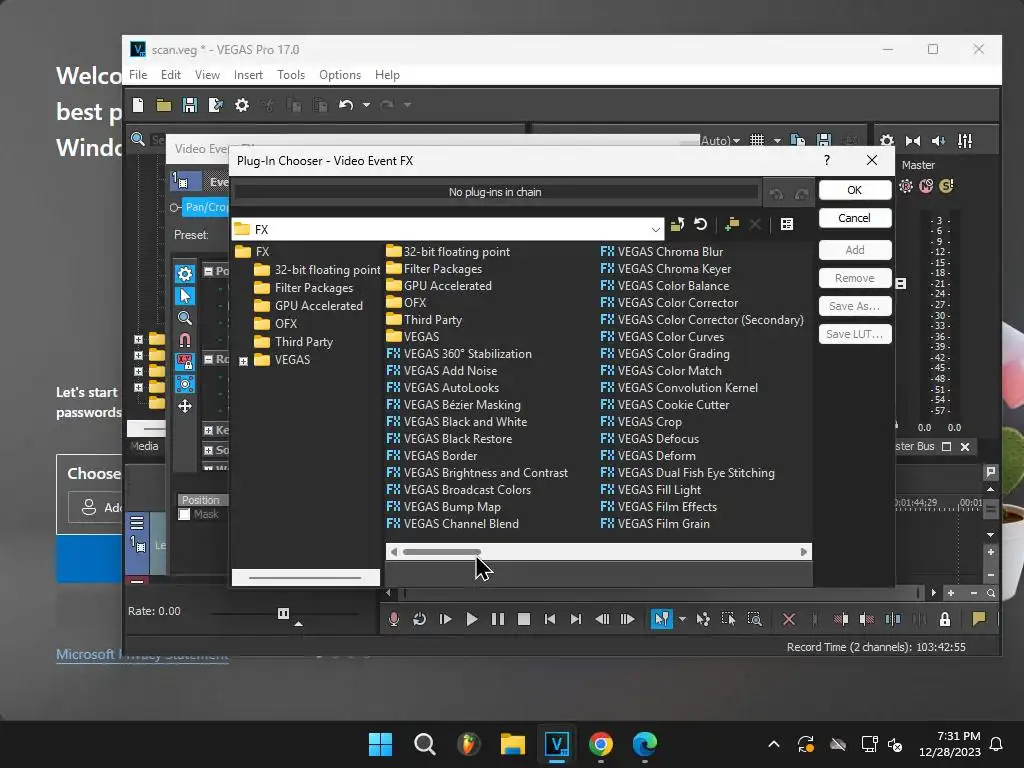Open the Help menu
This screenshot has height=768, width=1024.
[x=387, y=75]
